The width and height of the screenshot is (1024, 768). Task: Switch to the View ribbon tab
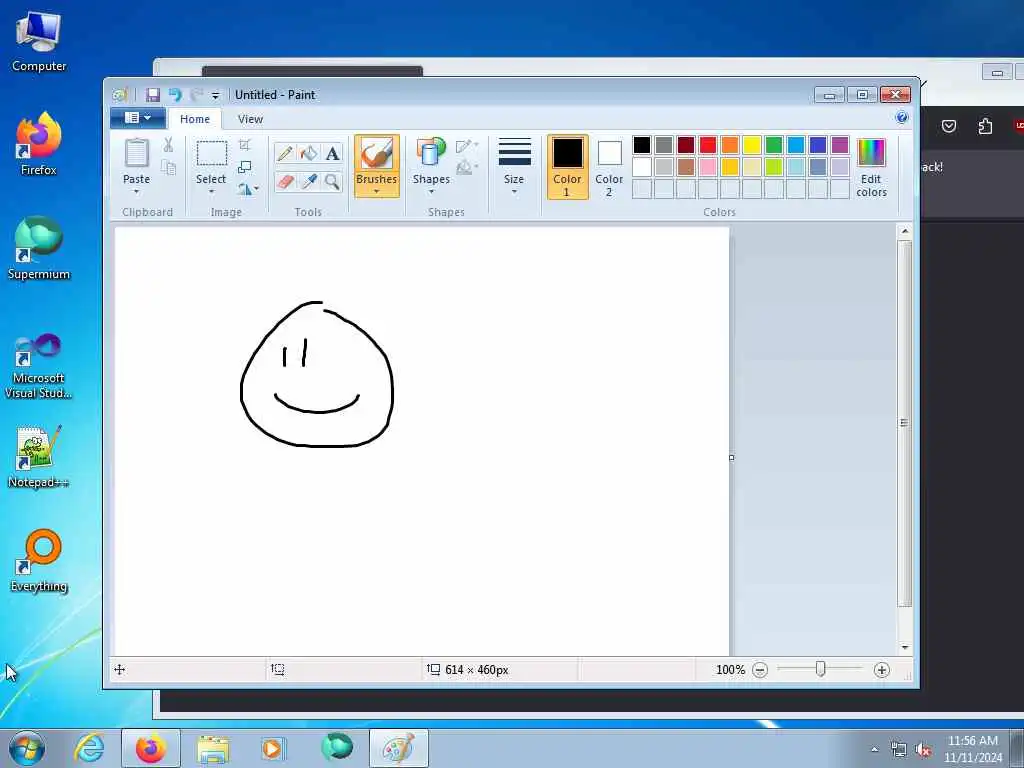pyautogui.click(x=250, y=119)
